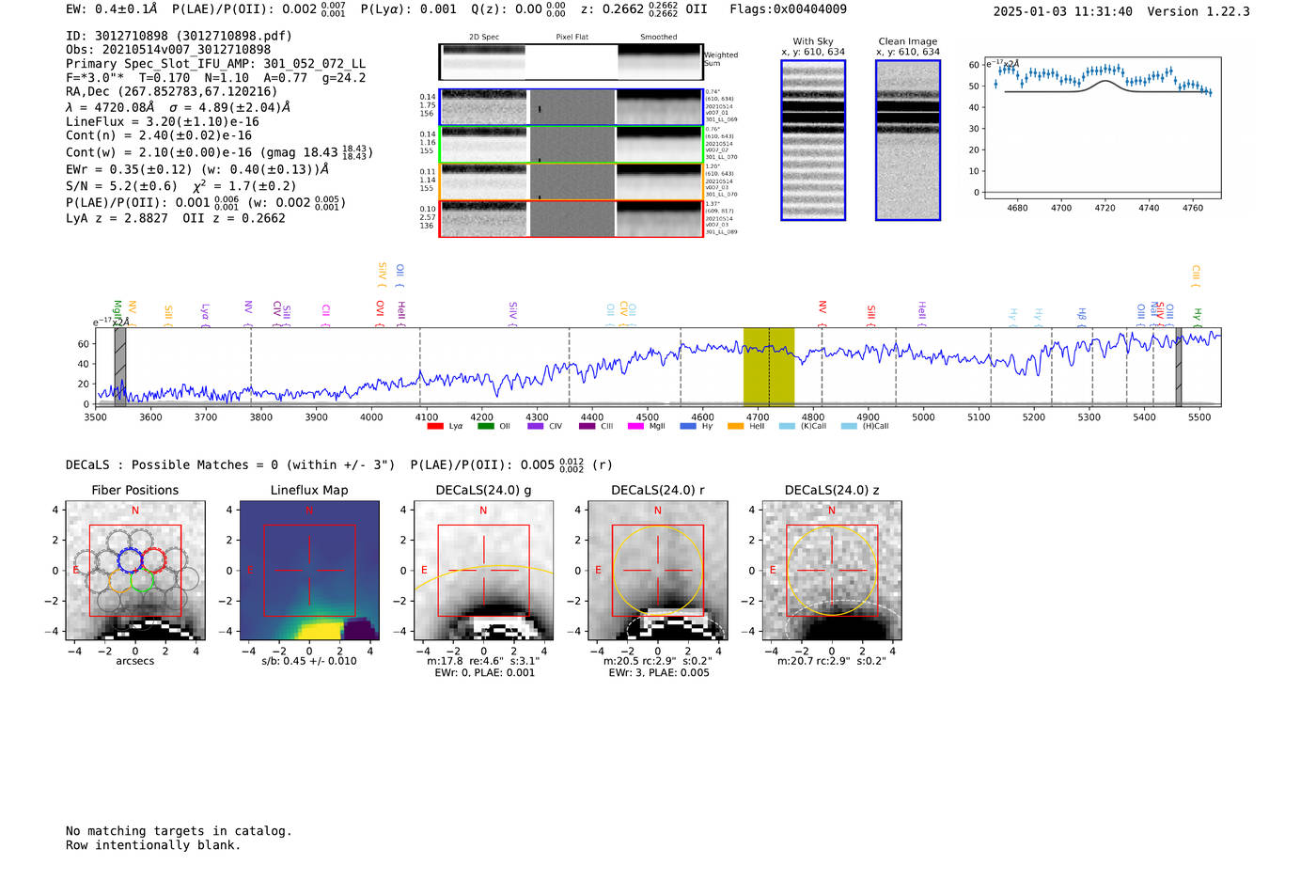
Task: Click the (H)CaII legend swatch
Action: 849,426
